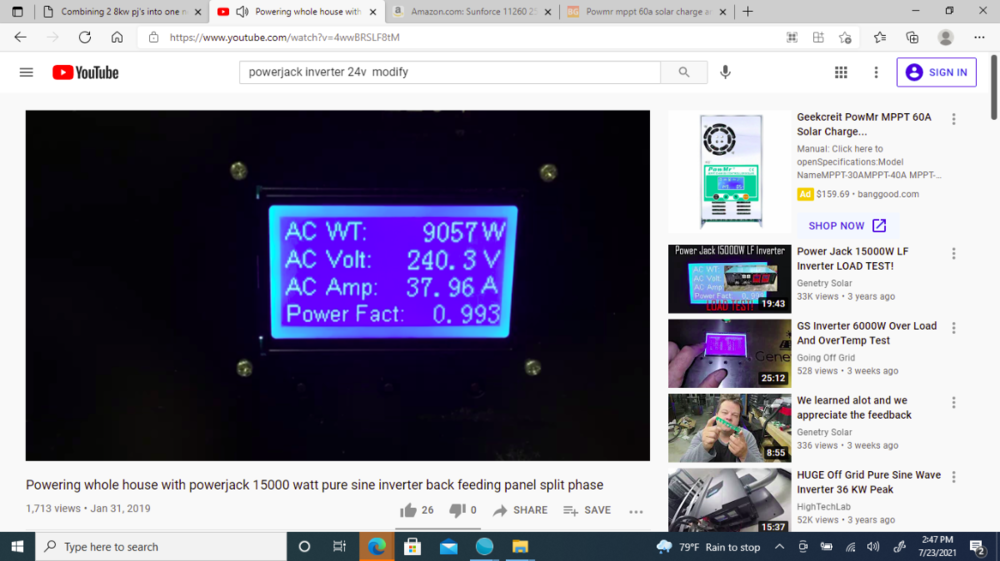Go to YouTube home via logo

(85, 72)
